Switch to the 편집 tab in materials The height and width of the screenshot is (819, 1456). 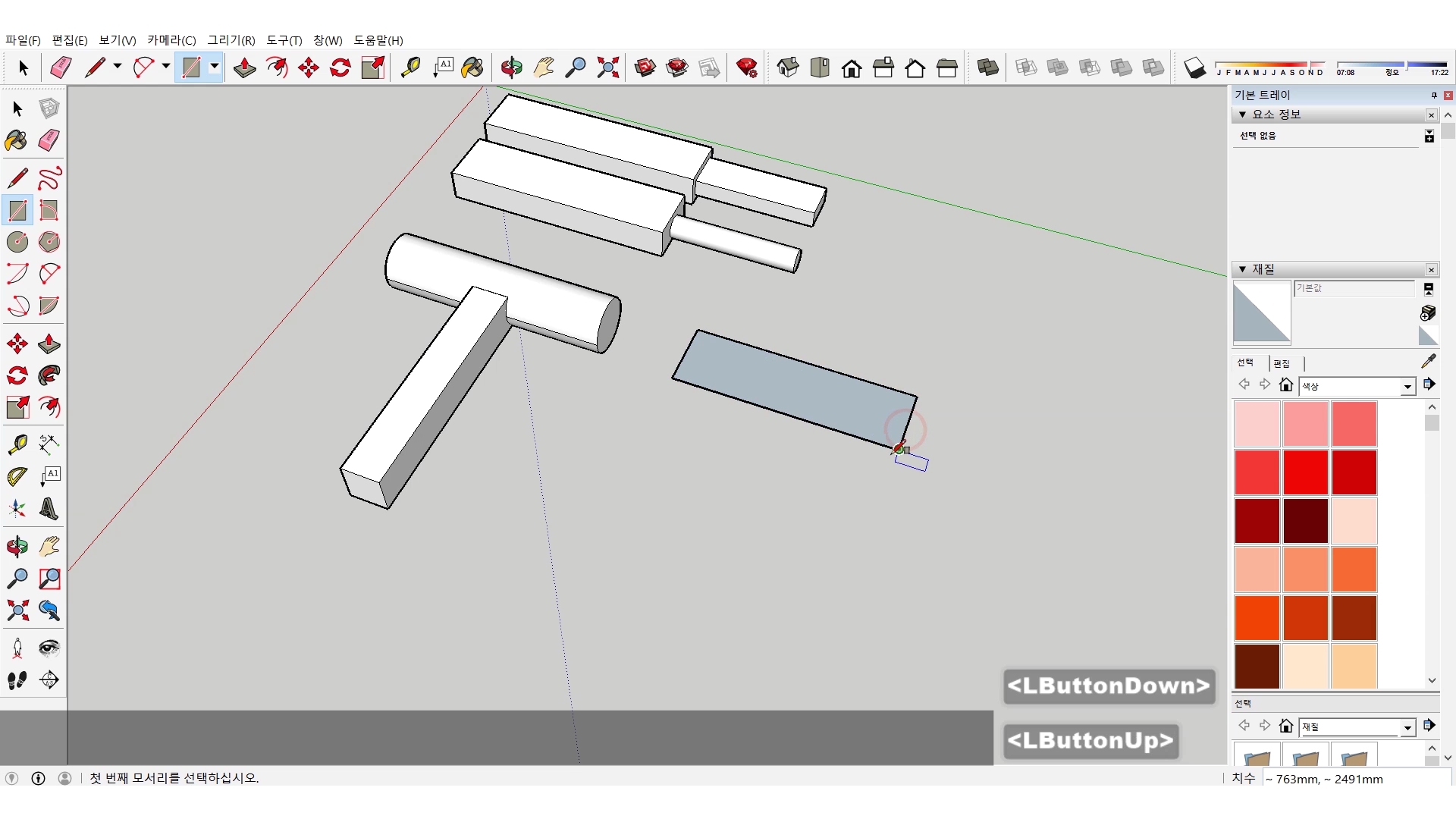[1282, 363]
